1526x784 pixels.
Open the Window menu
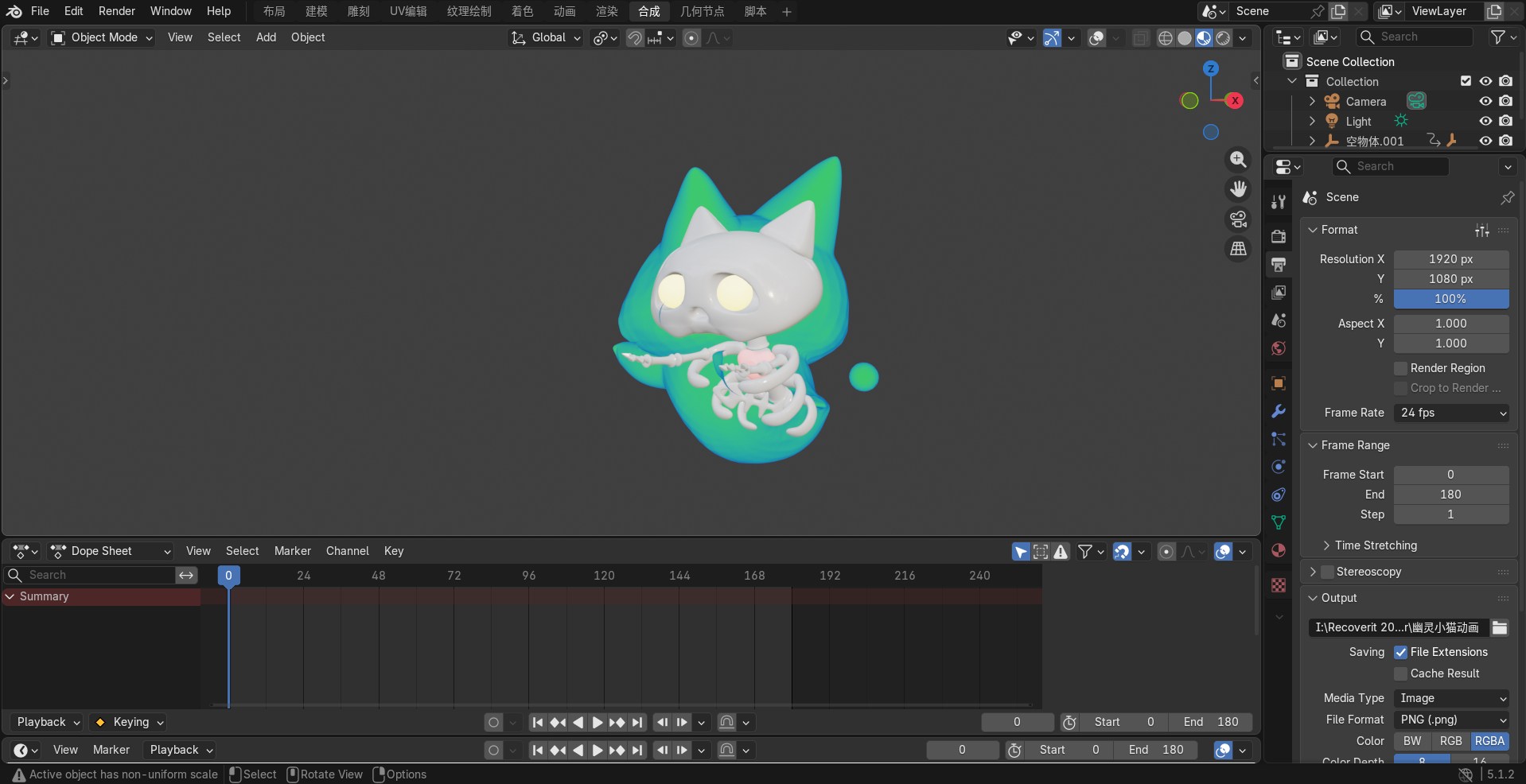point(171,11)
